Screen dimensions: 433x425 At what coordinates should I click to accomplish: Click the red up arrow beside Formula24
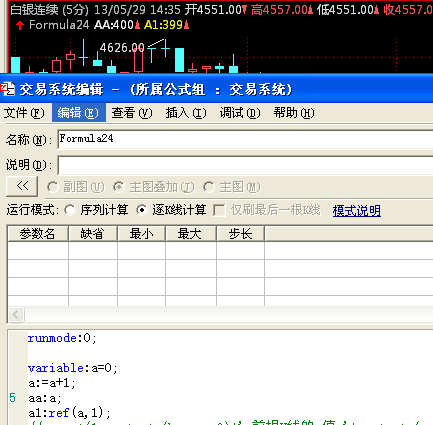[20, 25]
